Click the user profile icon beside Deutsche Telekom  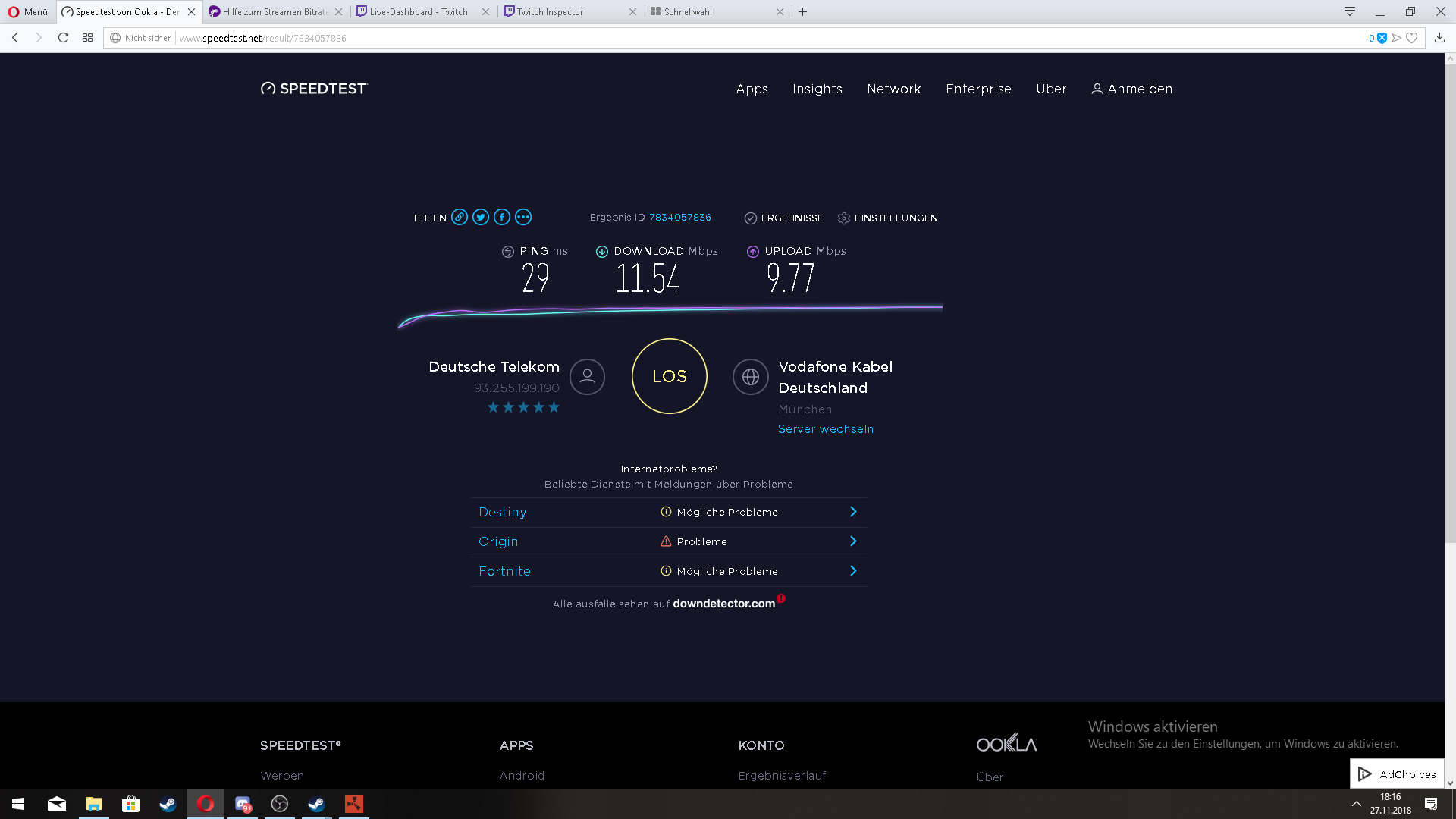[x=587, y=377]
